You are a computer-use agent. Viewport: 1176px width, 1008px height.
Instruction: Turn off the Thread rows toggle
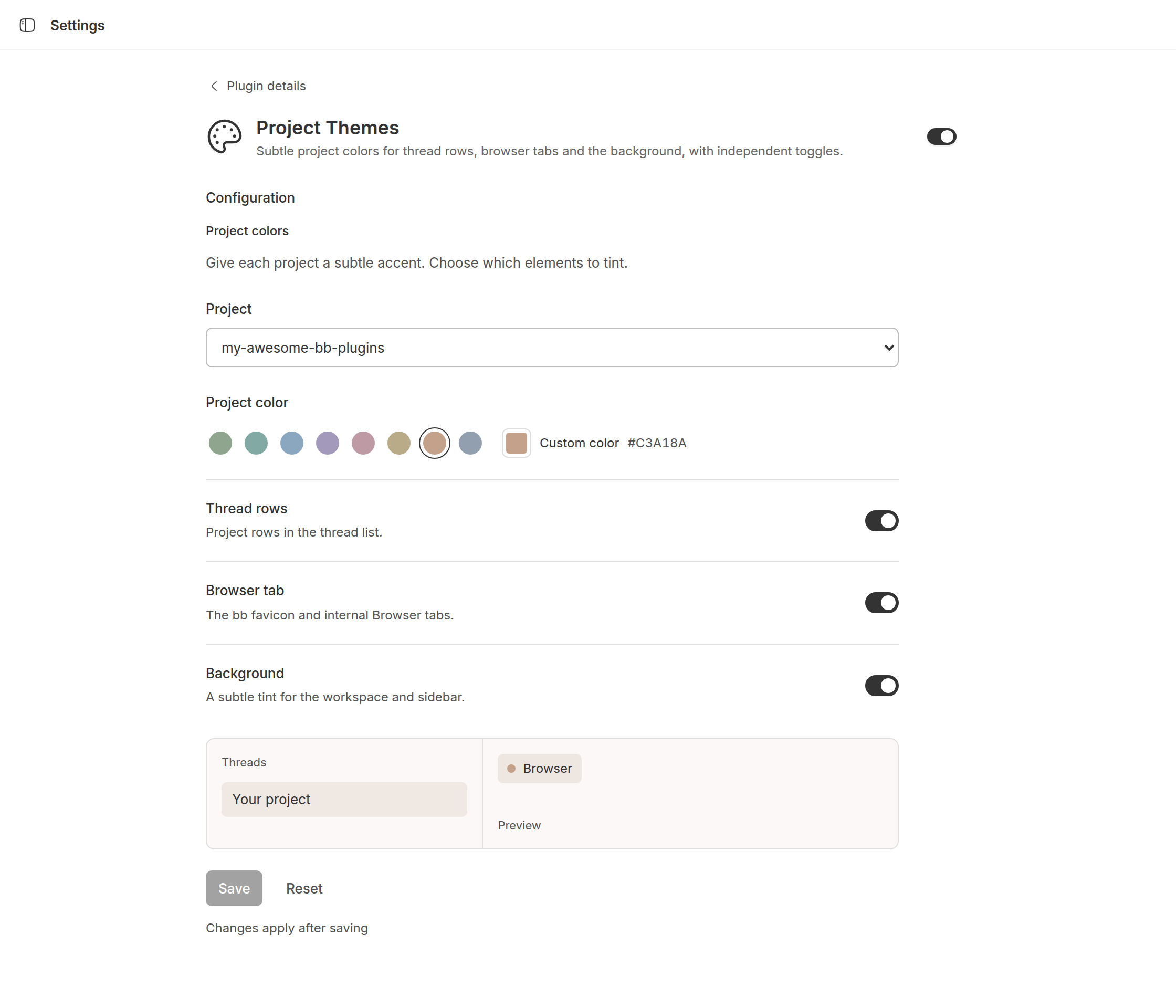(x=881, y=520)
